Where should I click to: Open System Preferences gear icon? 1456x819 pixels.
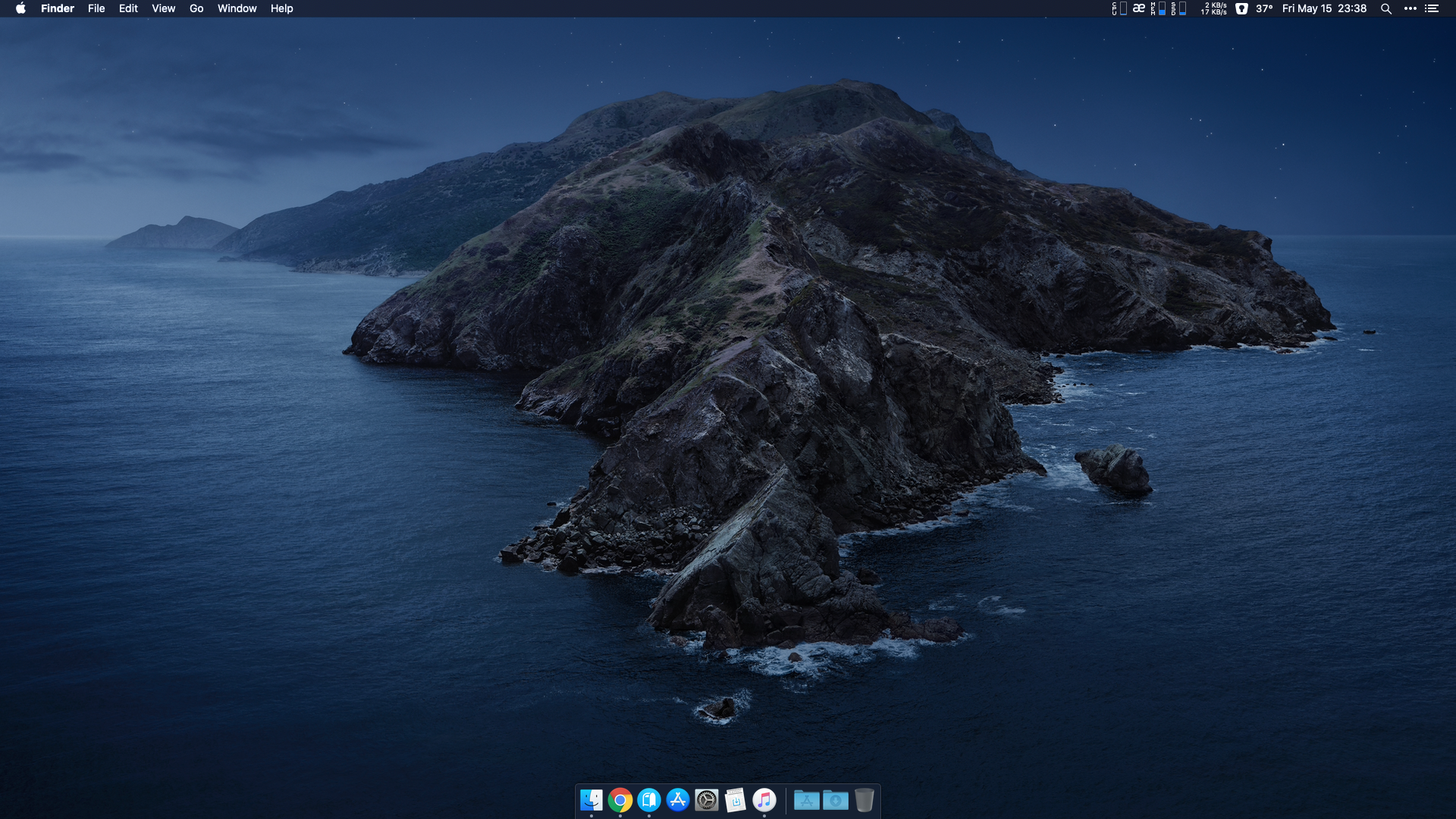click(706, 799)
